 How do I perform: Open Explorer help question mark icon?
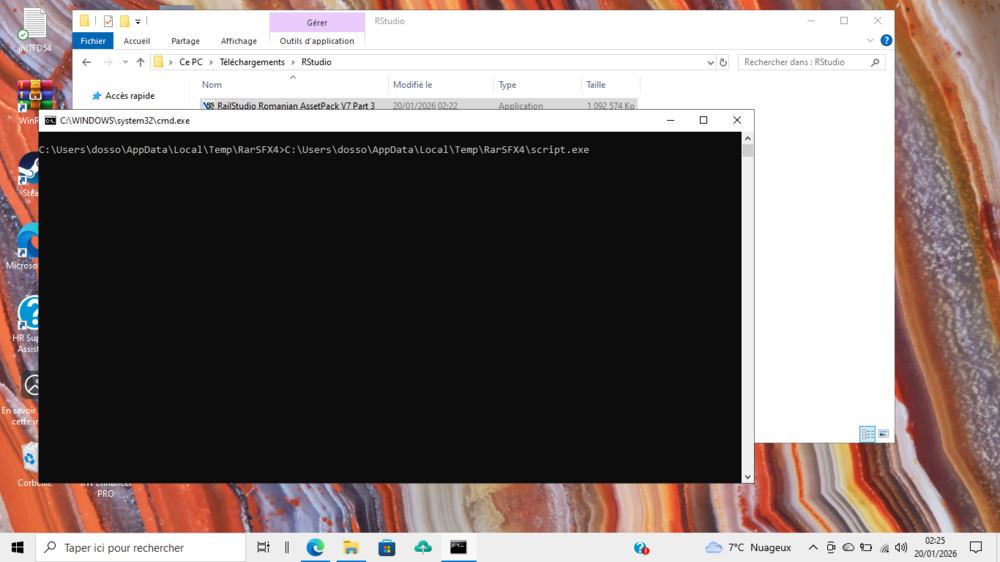coord(886,40)
